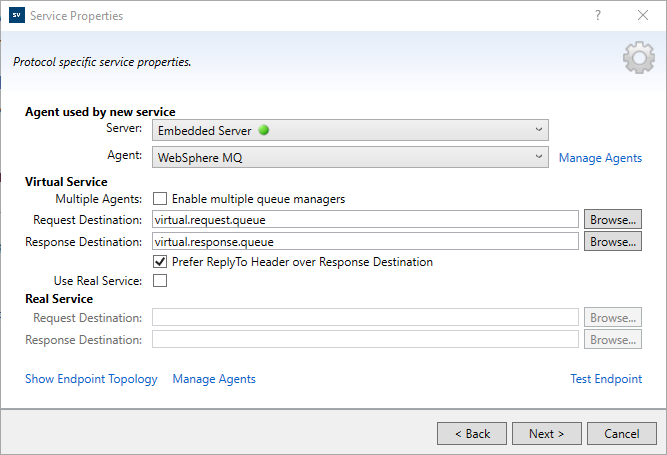This screenshot has width=667, height=455.
Task: Browse for the virtual Request Destination
Action: coord(613,219)
